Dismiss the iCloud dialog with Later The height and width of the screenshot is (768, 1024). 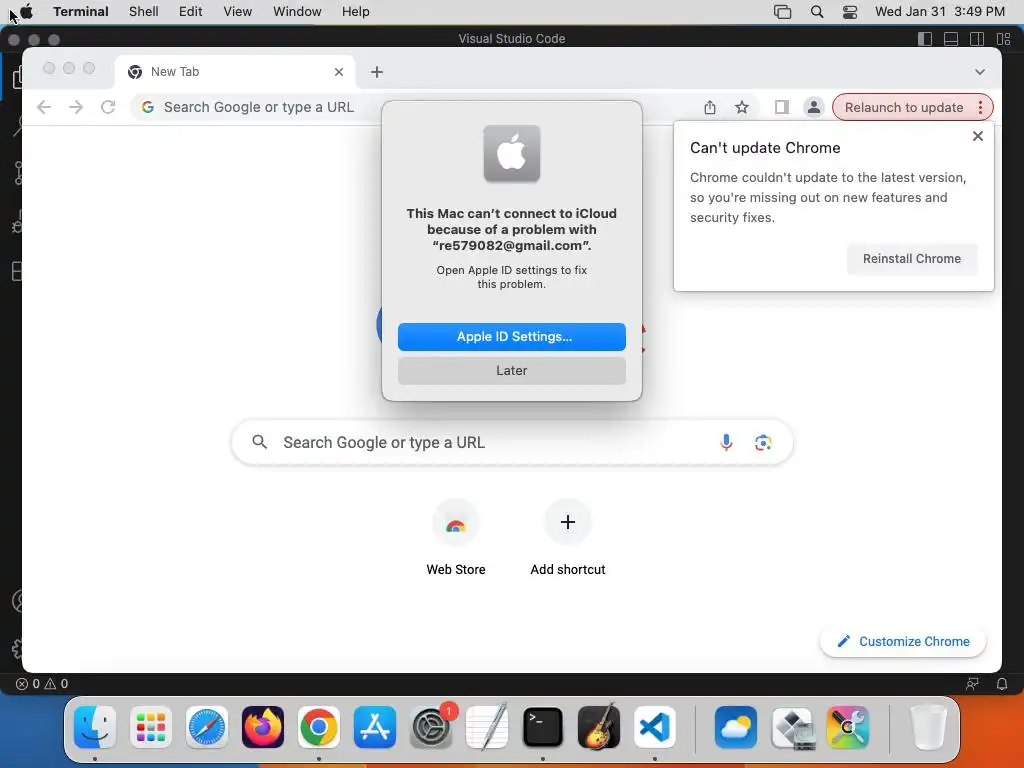[511, 370]
